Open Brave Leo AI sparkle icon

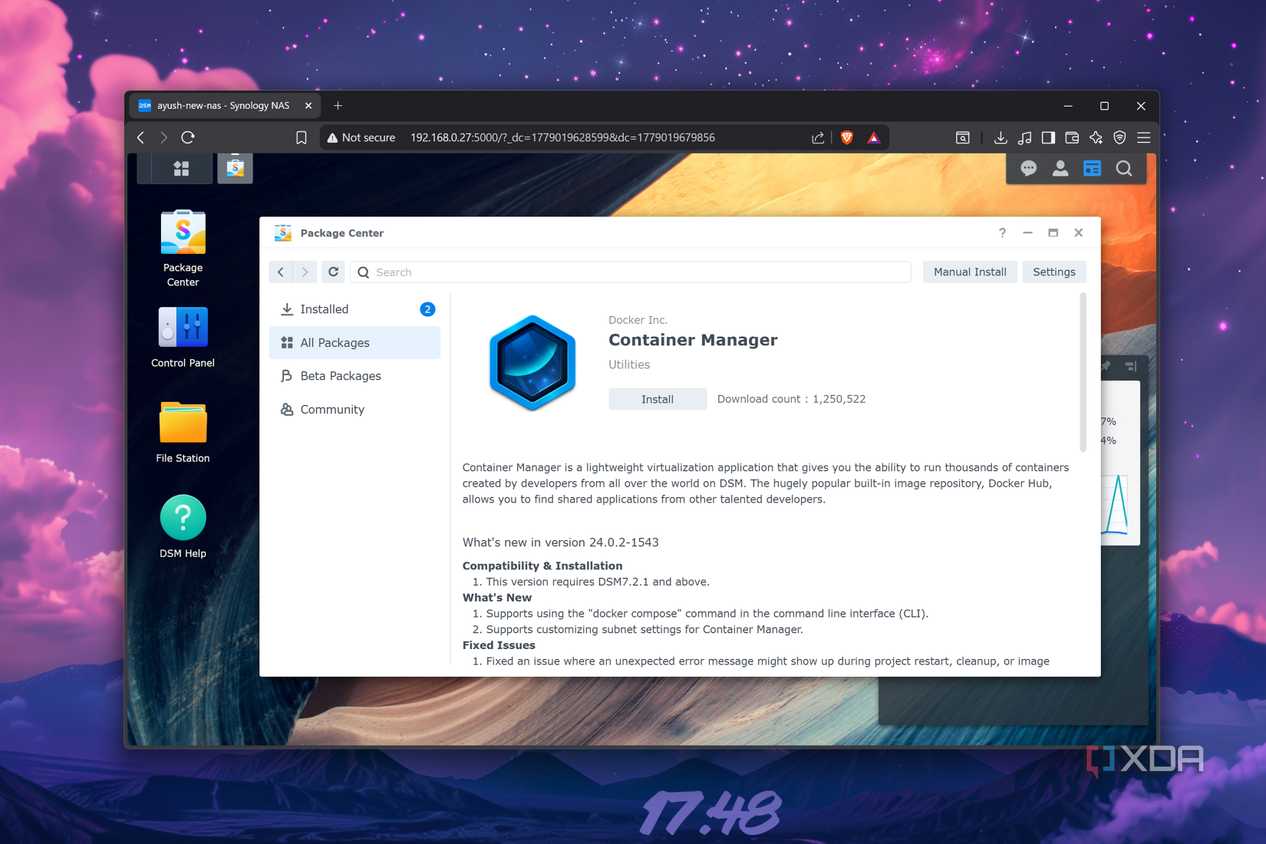(x=1096, y=138)
